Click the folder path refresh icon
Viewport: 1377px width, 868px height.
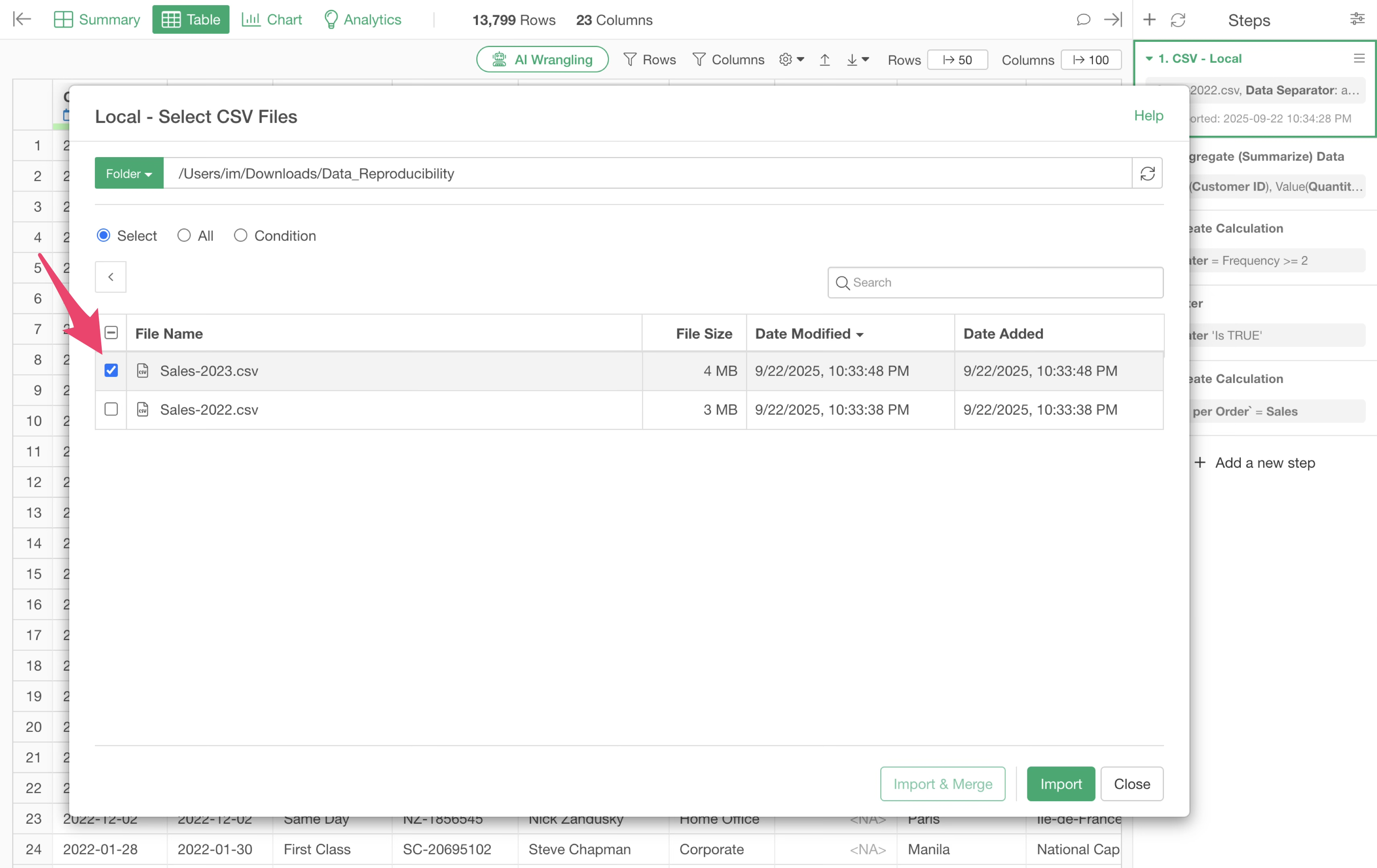(x=1147, y=173)
